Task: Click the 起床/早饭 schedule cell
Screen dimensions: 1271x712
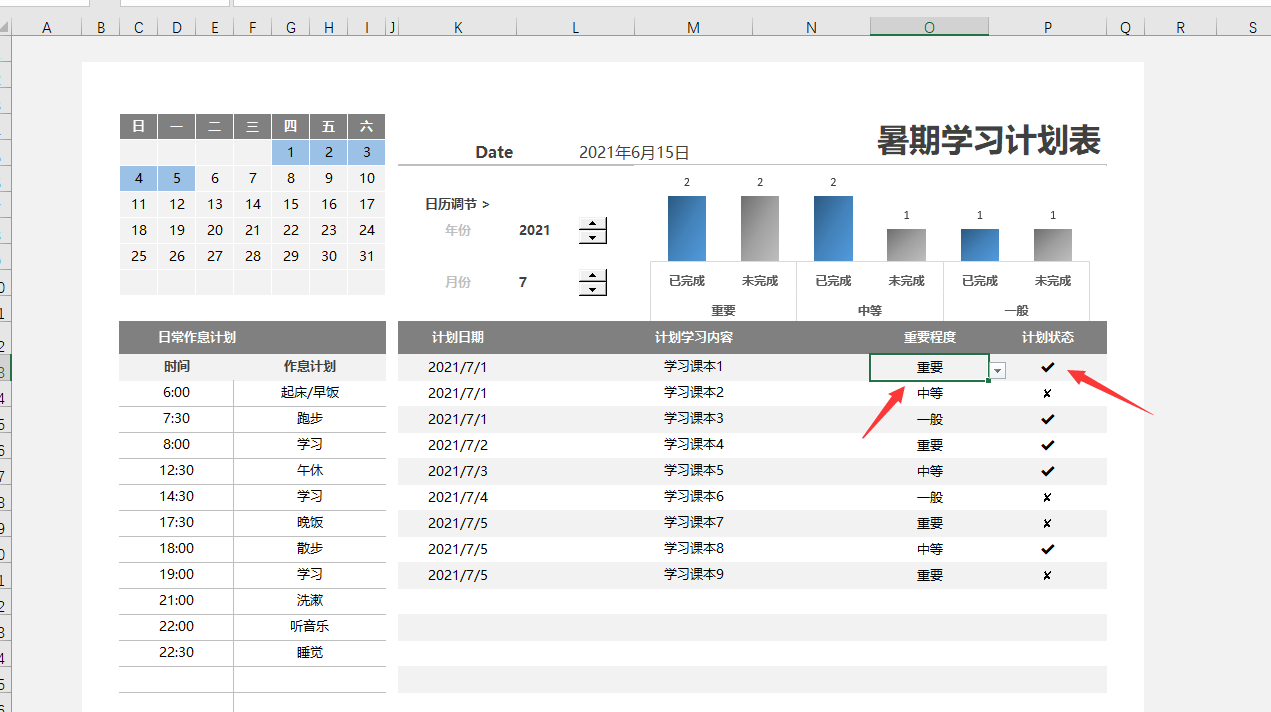Action: click(310, 392)
